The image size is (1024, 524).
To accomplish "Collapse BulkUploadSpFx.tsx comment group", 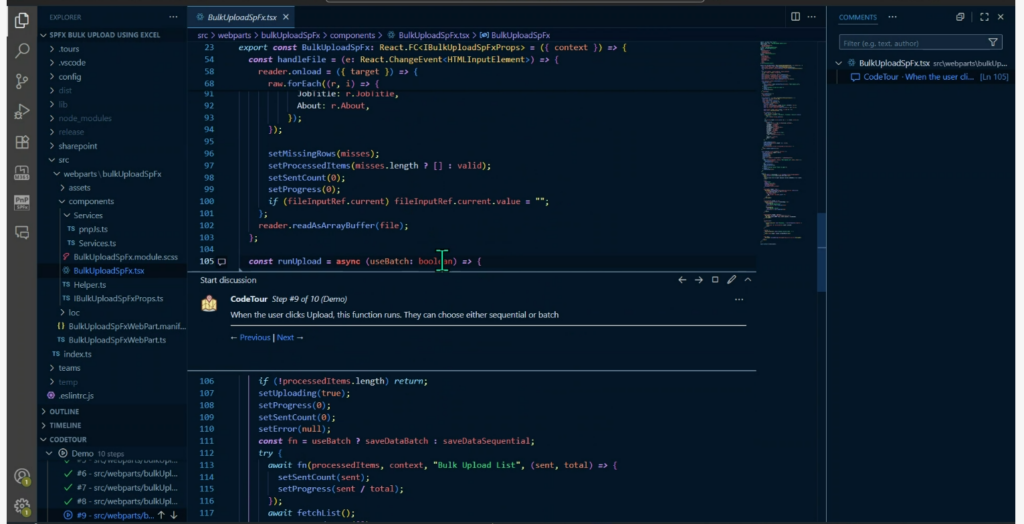I will click(x=839, y=63).
